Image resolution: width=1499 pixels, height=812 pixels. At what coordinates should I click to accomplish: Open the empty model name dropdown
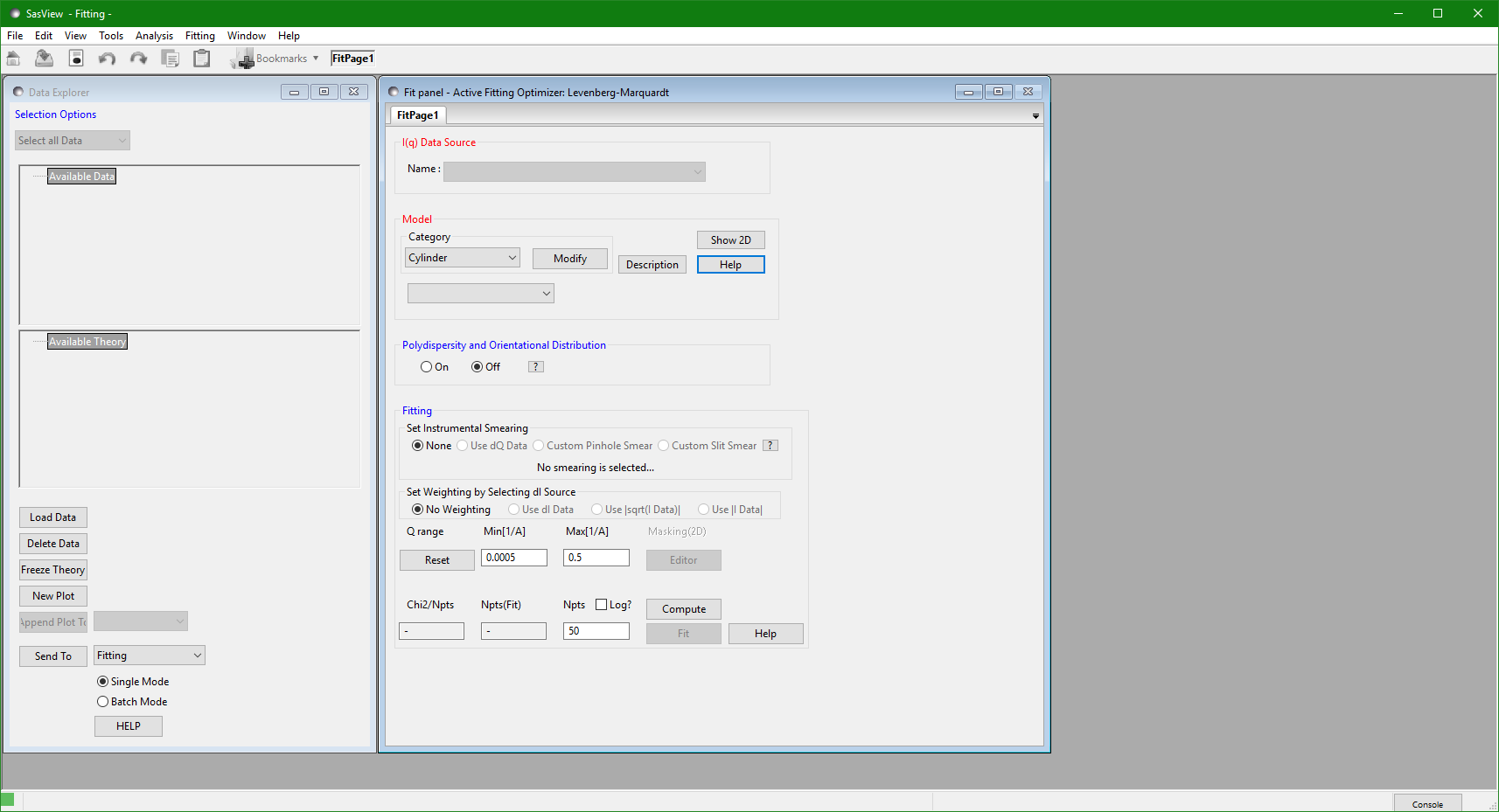coord(481,293)
